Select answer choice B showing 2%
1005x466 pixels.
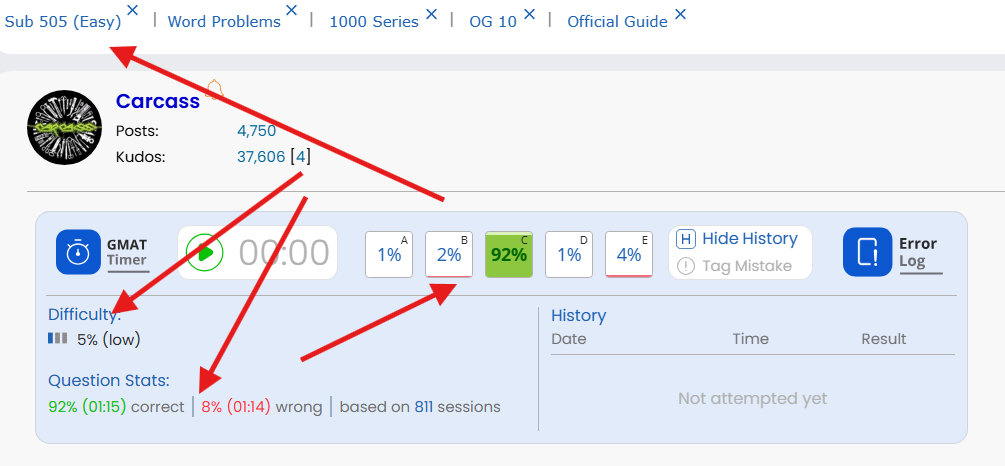pos(449,254)
